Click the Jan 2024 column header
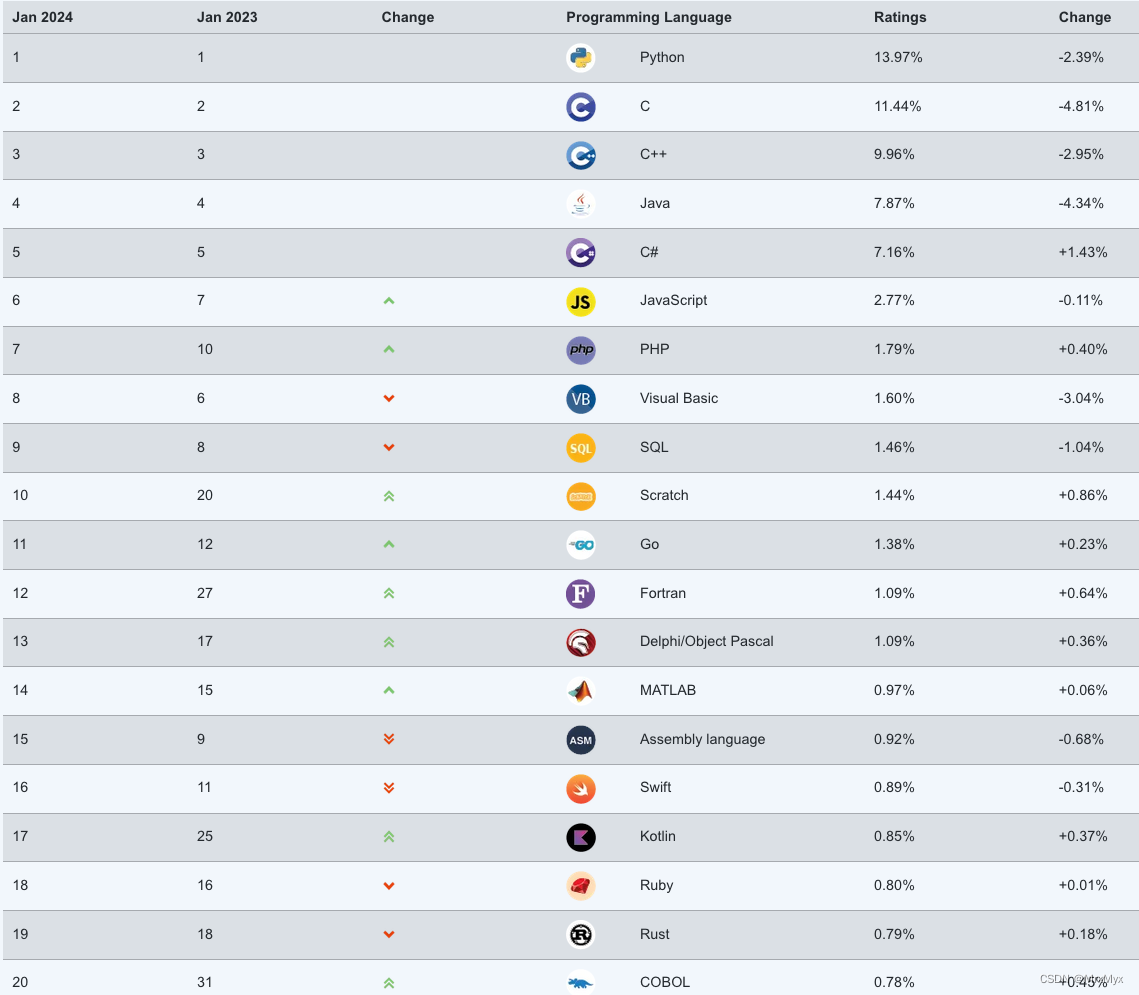The image size is (1139, 995). 43,17
